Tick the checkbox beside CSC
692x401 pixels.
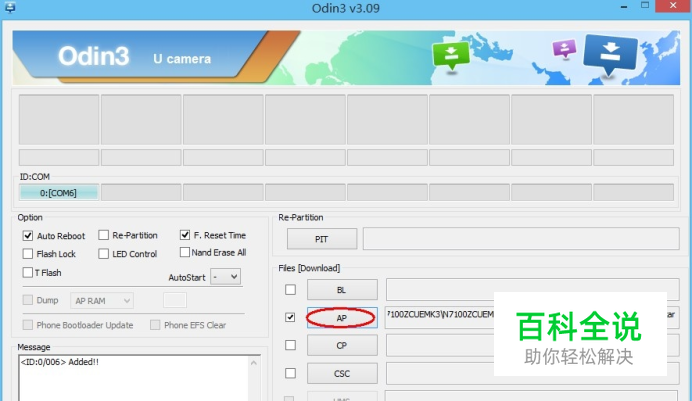pos(290,373)
